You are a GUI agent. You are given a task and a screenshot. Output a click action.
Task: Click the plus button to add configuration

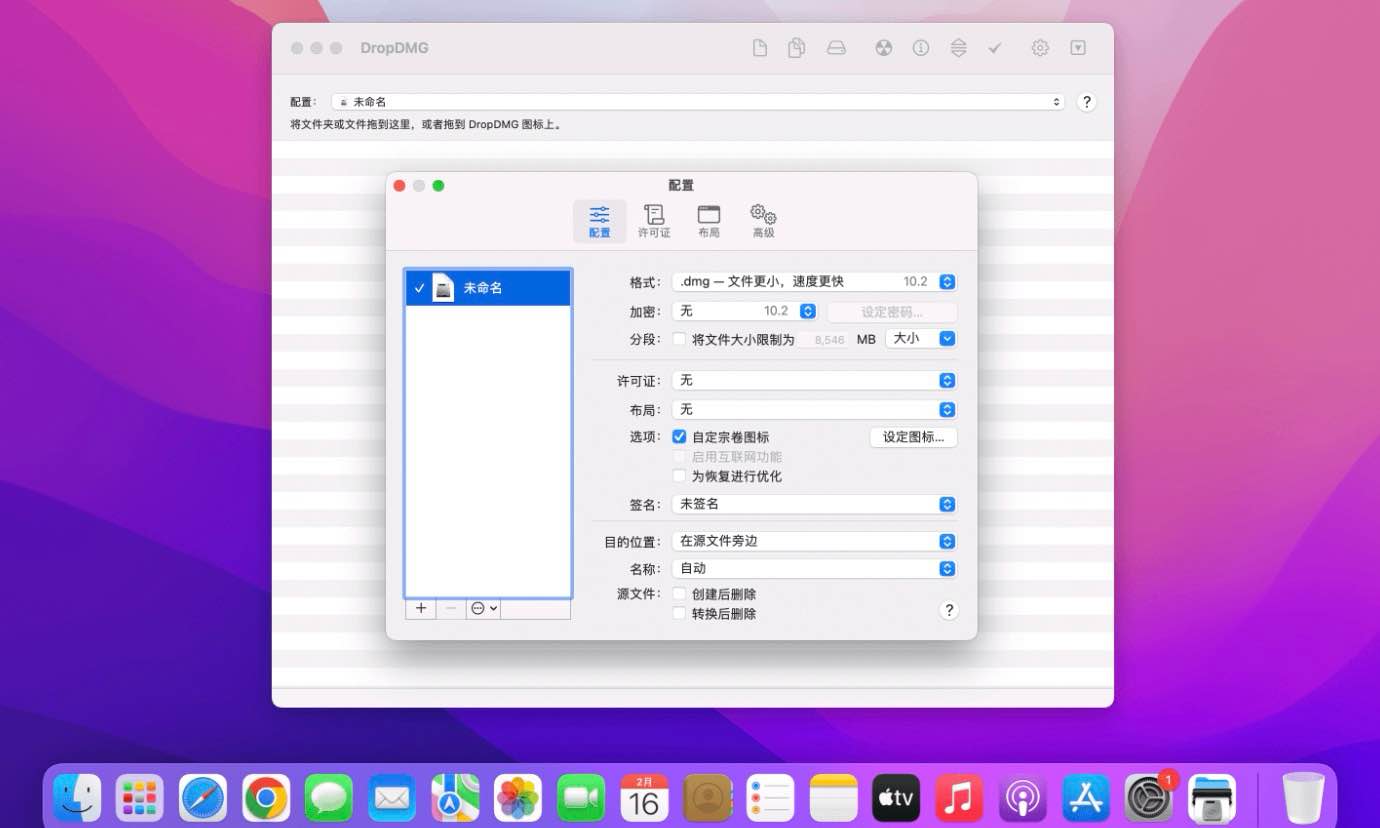pos(421,608)
